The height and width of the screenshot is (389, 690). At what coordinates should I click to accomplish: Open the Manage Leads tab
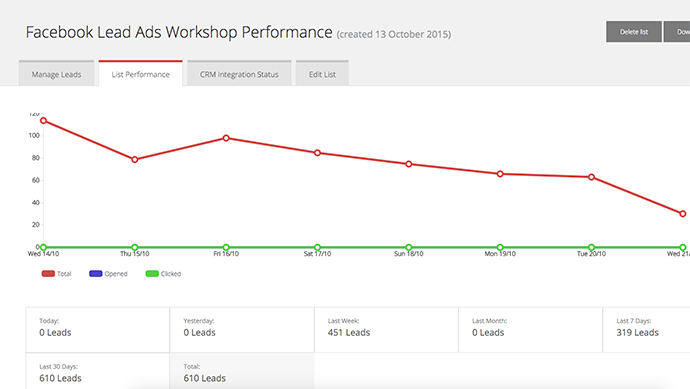pyautogui.click(x=56, y=73)
